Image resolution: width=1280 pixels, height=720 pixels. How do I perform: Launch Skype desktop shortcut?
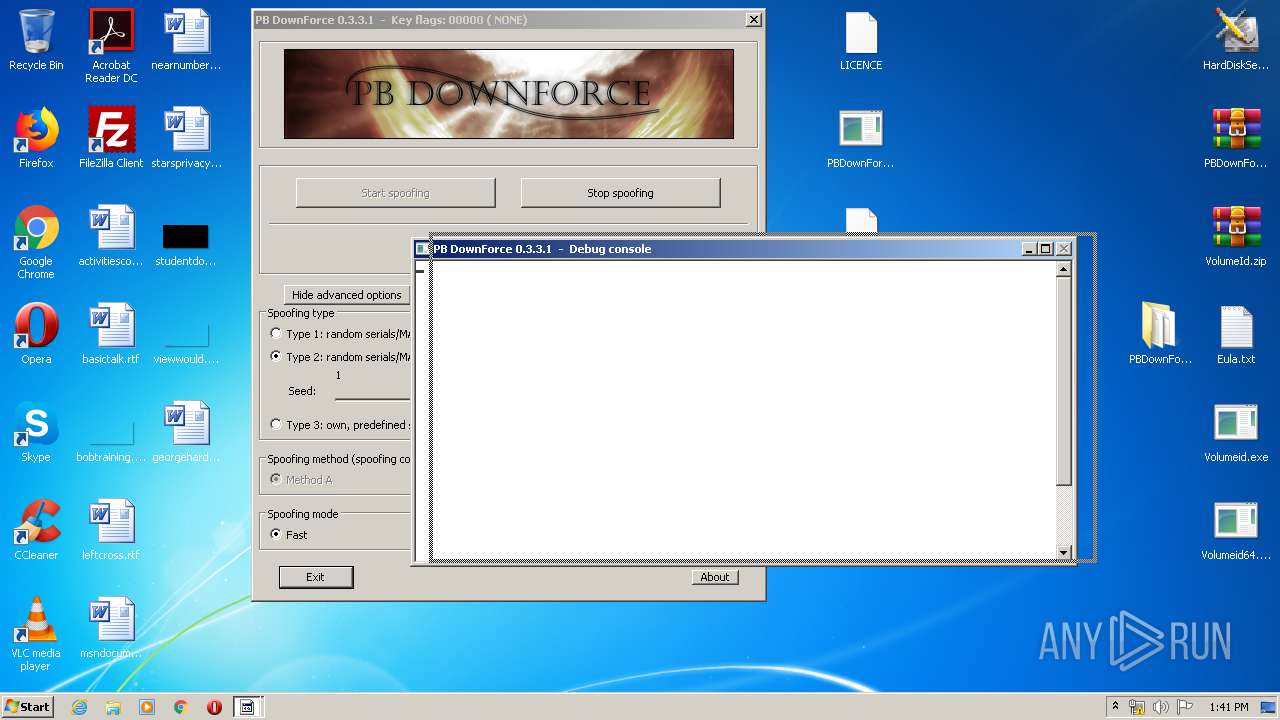36,432
